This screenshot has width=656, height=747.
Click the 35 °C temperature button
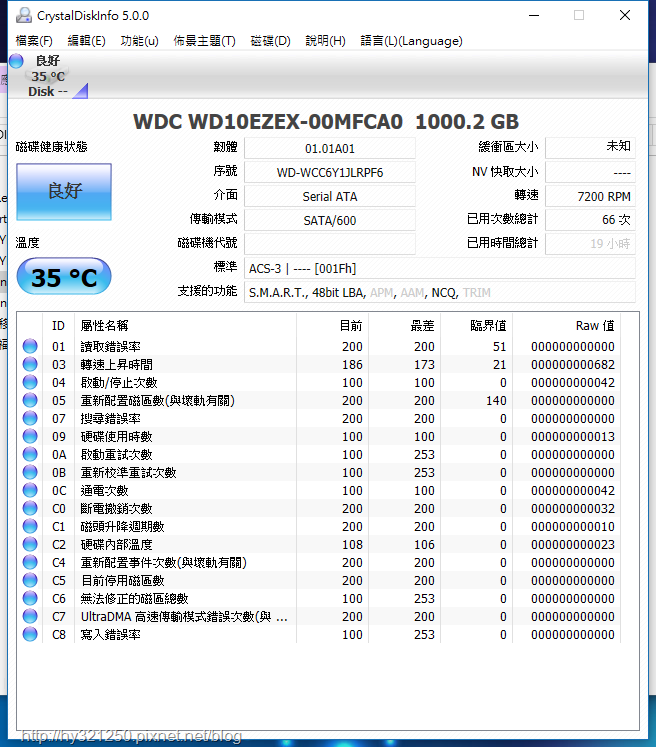64,276
